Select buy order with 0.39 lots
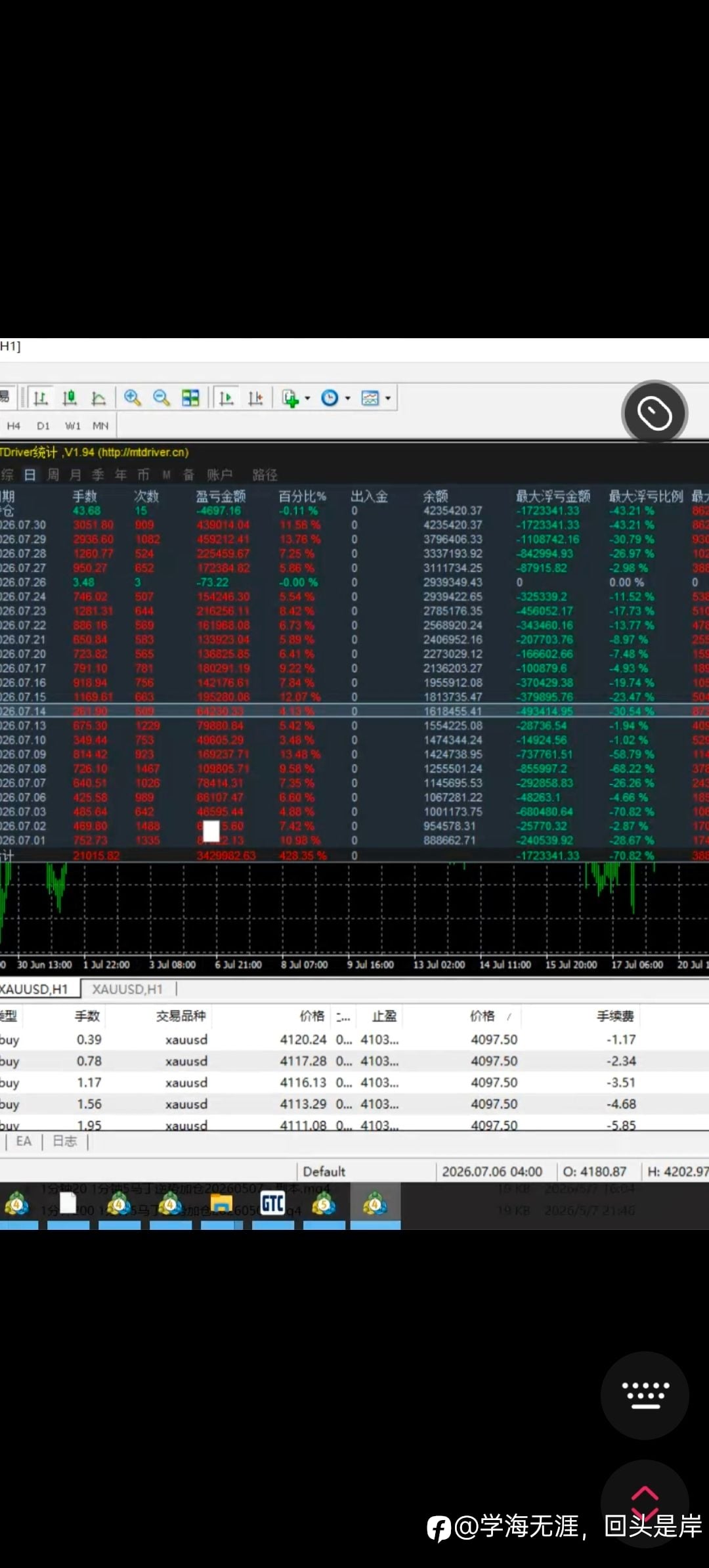This screenshot has height=1568, width=709. [354, 1039]
